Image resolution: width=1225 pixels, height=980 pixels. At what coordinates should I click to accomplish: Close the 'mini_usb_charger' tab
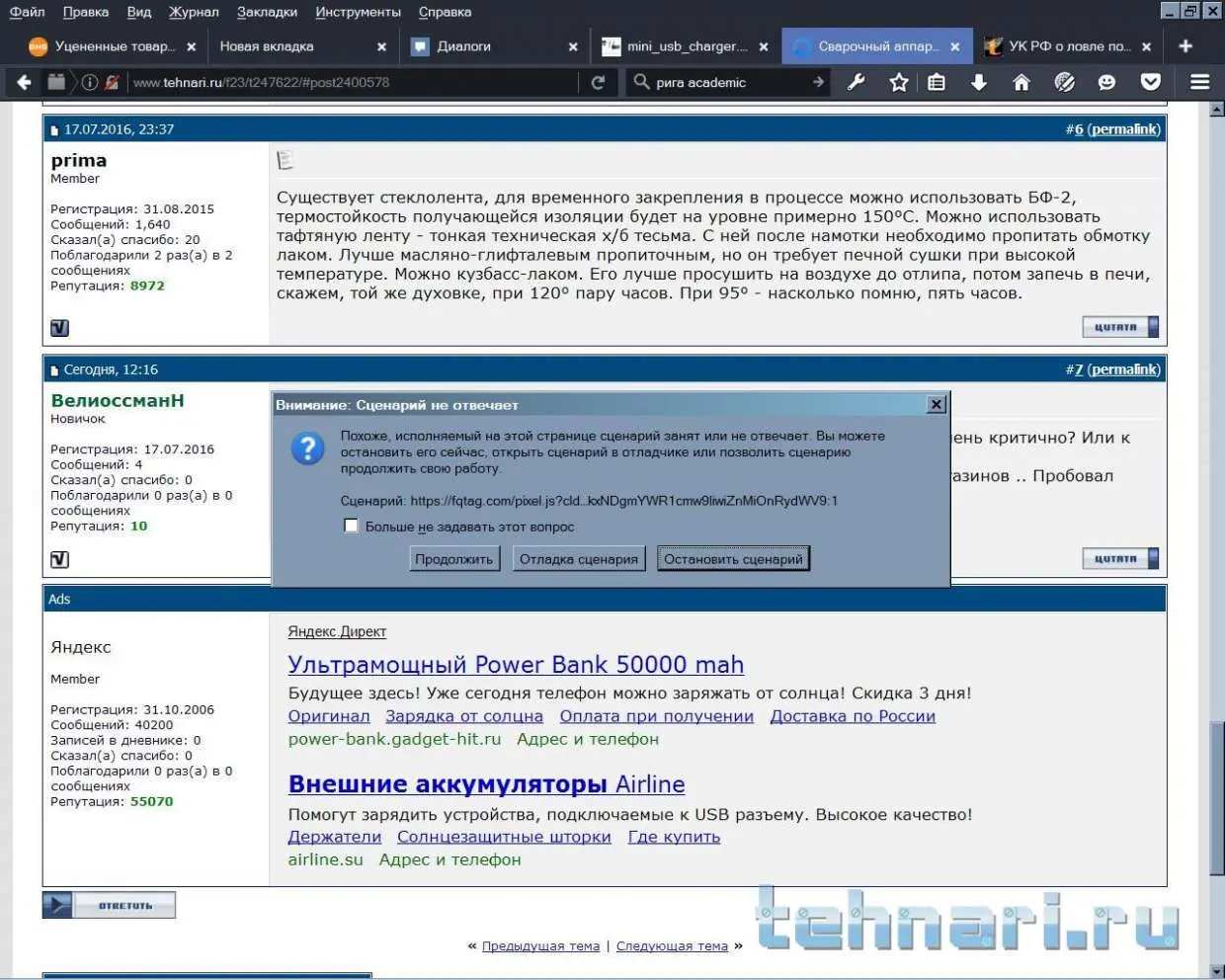[x=764, y=46]
